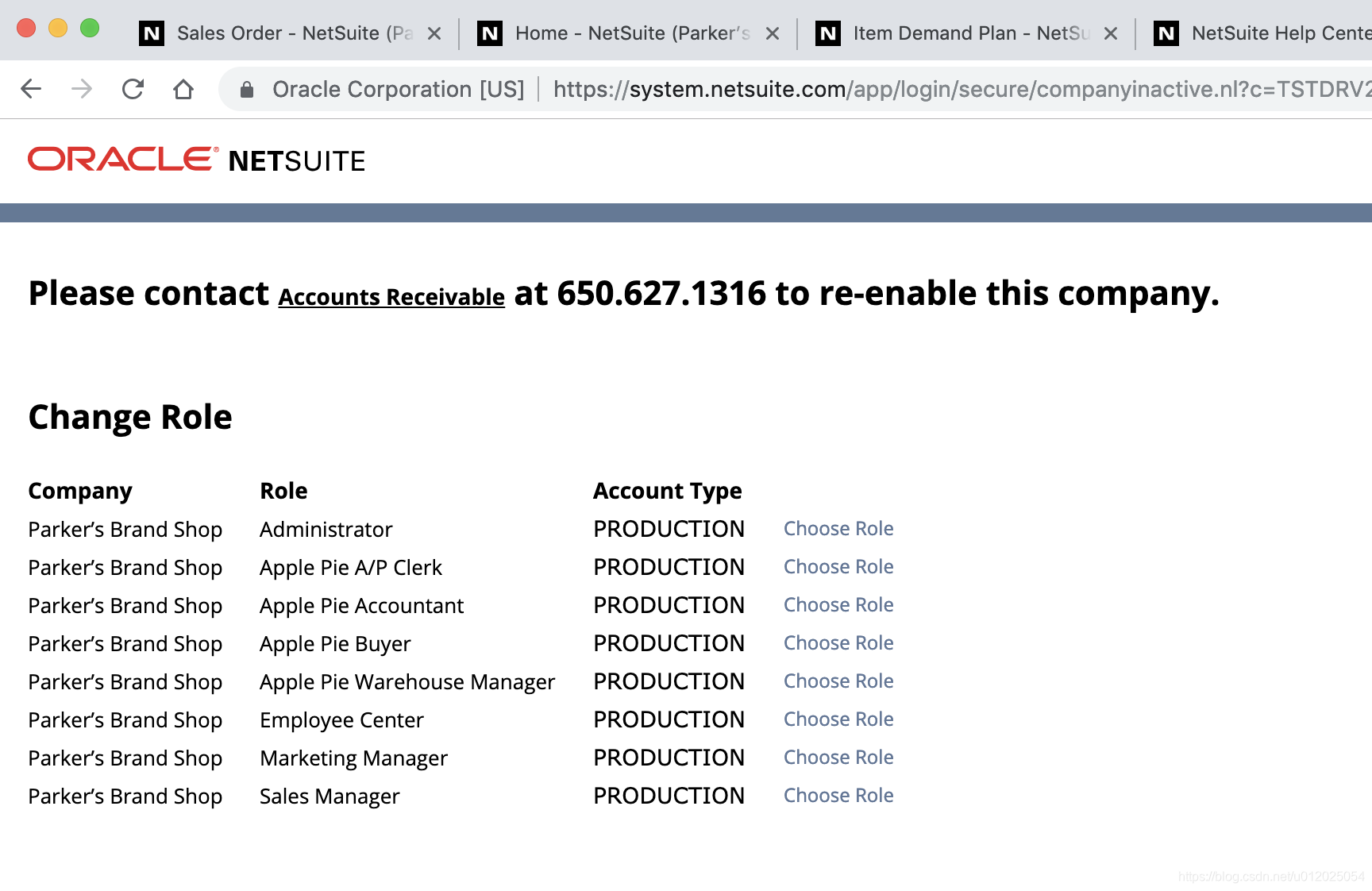Choose Role for Apple Pie A/P Clerk

point(838,567)
